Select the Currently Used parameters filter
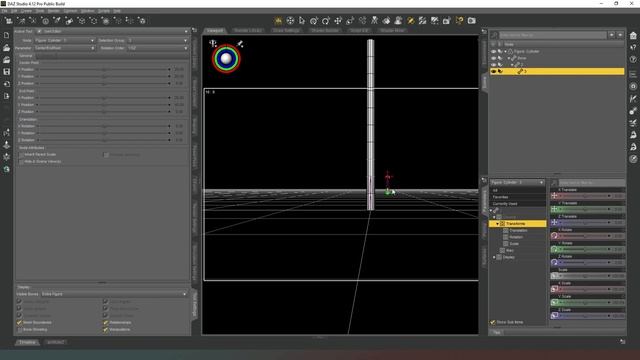Image resolution: width=640 pixels, height=360 pixels. tap(518, 204)
